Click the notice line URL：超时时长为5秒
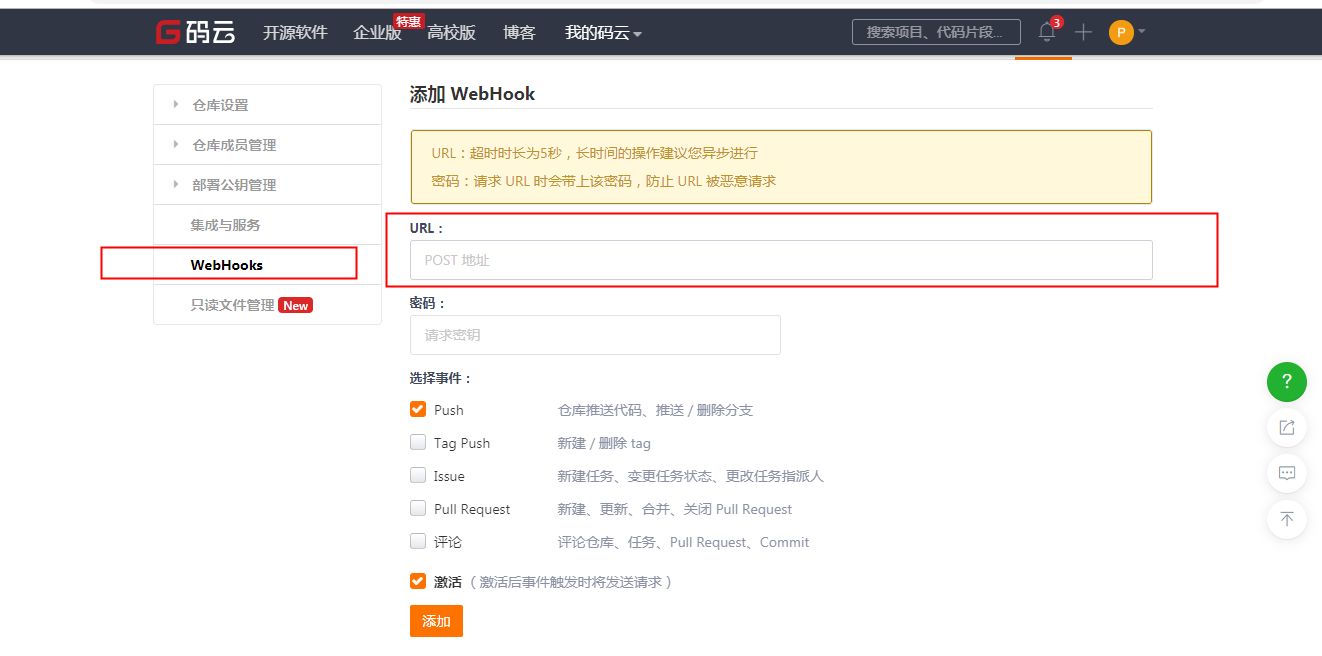 [x=594, y=153]
